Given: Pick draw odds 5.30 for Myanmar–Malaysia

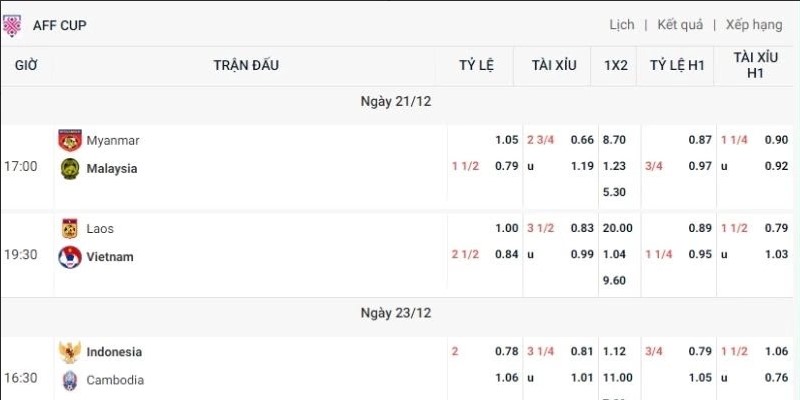Looking at the screenshot, I should [x=615, y=192].
